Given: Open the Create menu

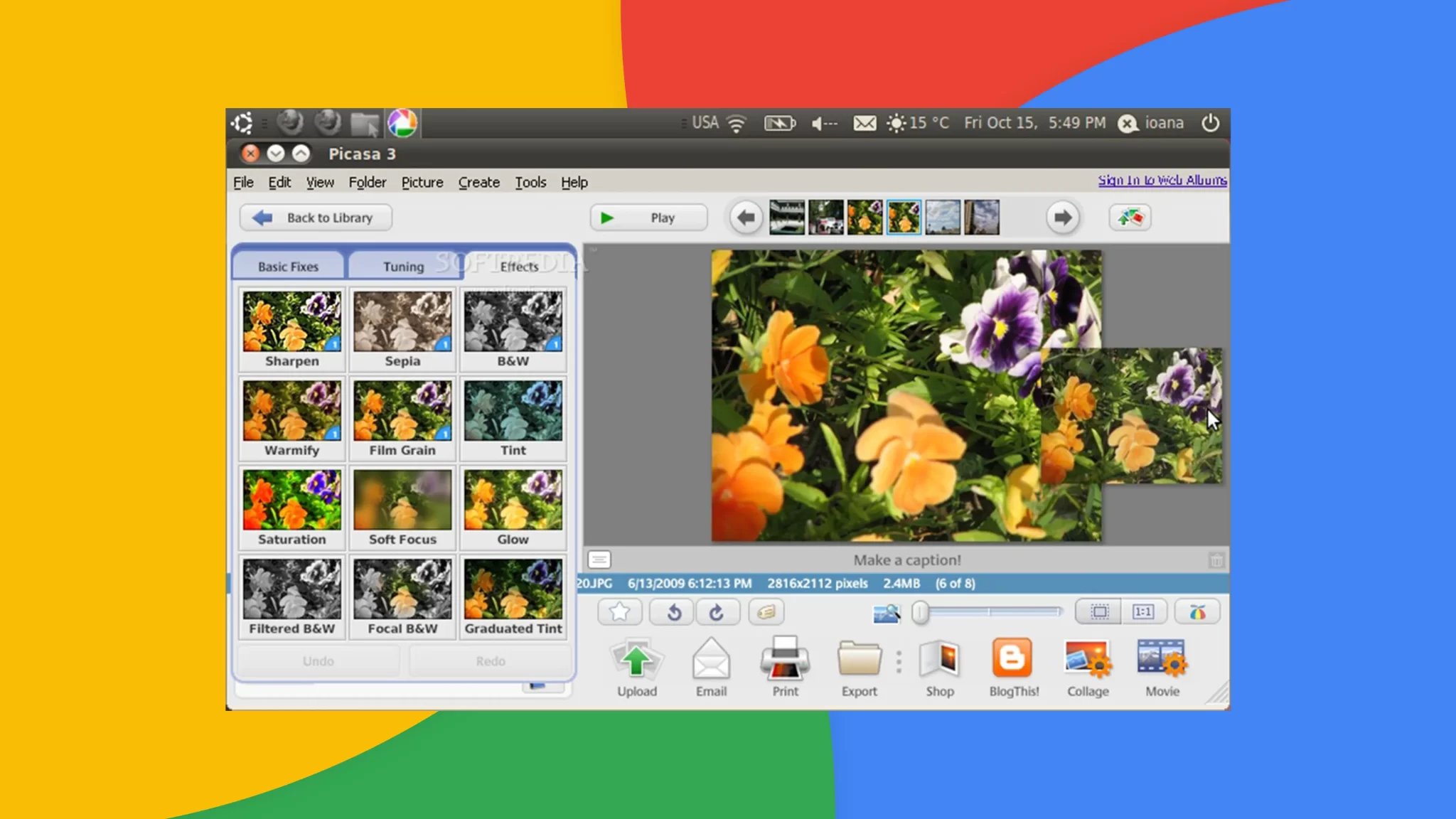Looking at the screenshot, I should (x=479, y=182).
